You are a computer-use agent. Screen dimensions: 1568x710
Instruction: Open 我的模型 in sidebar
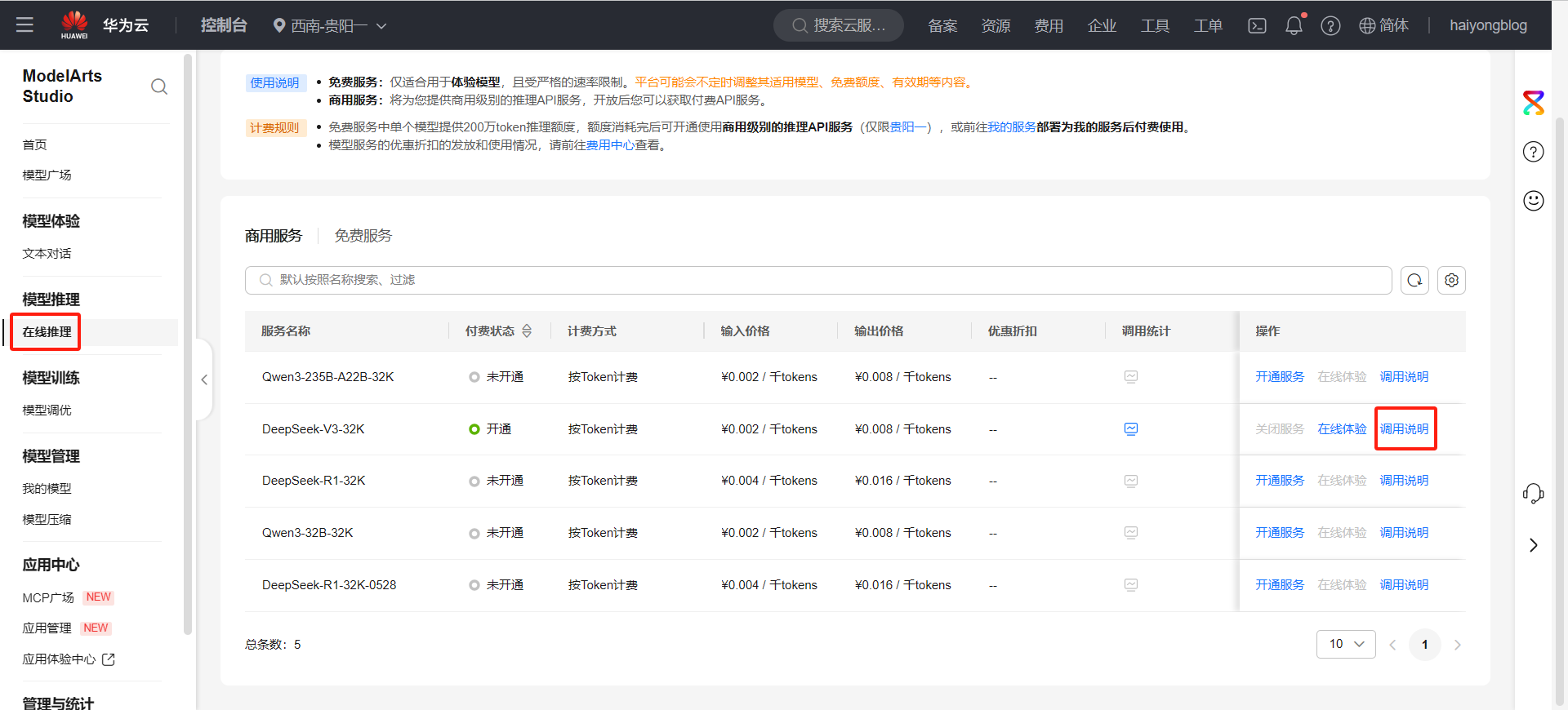[x=47, y=488]
